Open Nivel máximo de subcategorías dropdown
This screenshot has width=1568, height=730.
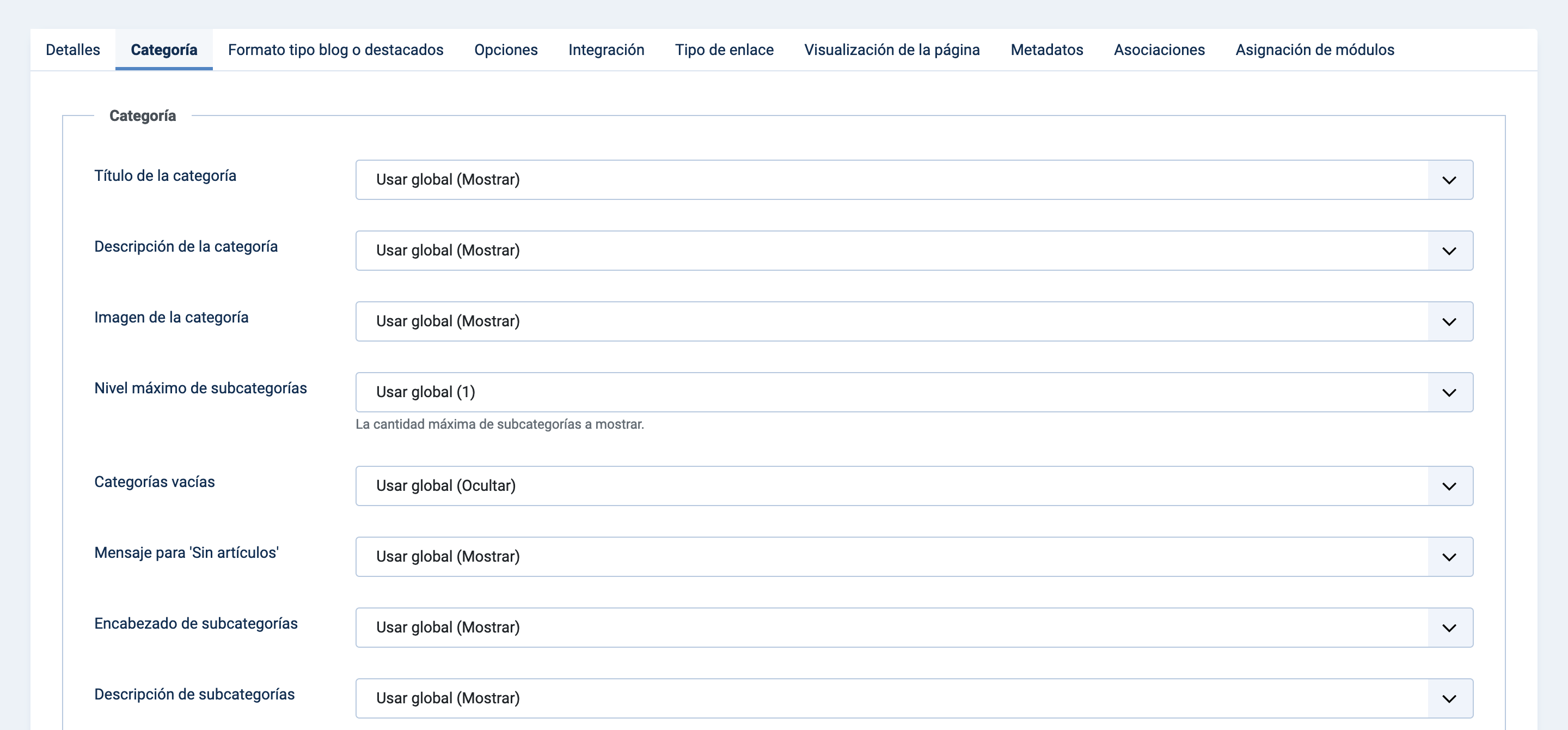point(914,392)
